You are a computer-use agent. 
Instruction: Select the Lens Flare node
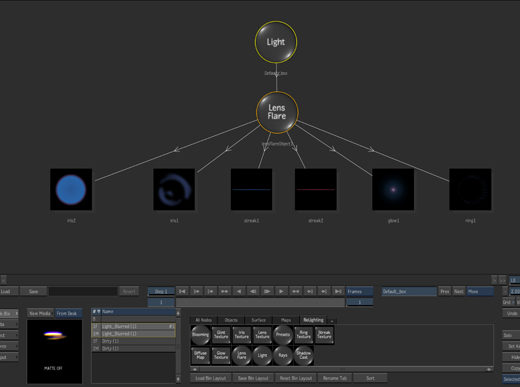point(277,112)
